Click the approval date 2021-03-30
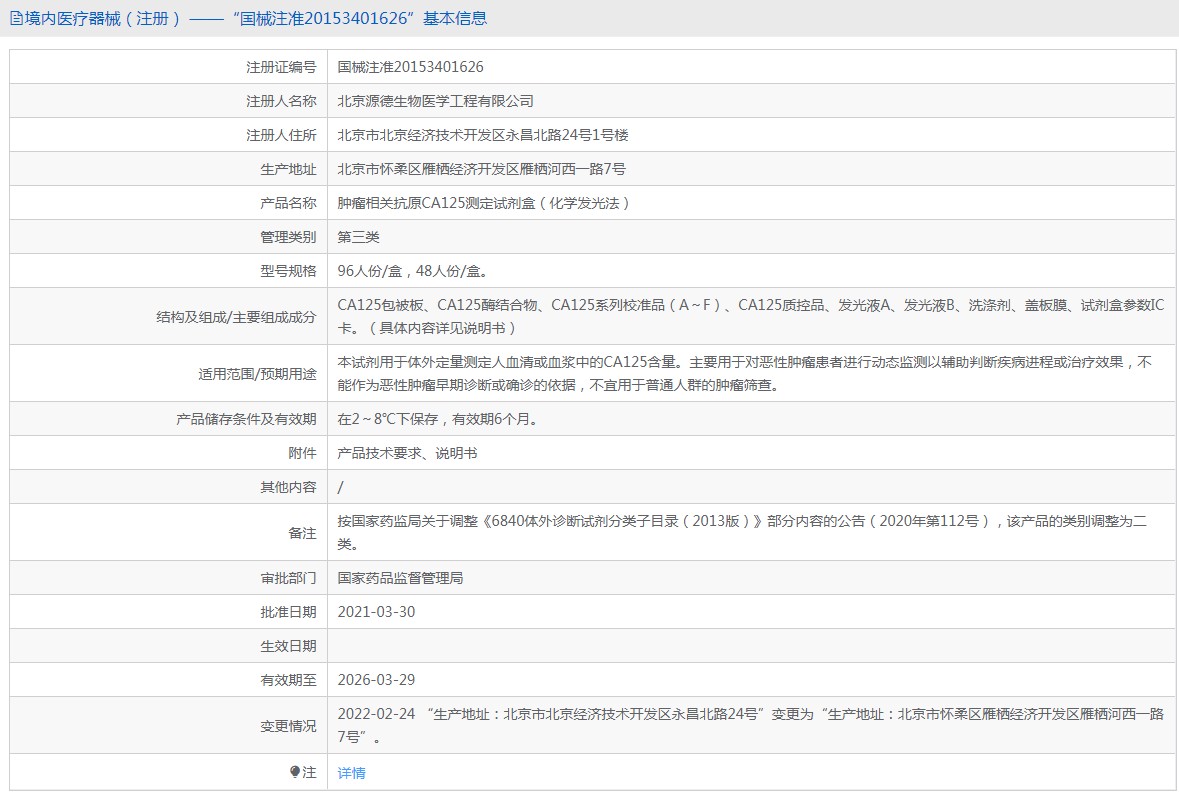 (376, 612)
